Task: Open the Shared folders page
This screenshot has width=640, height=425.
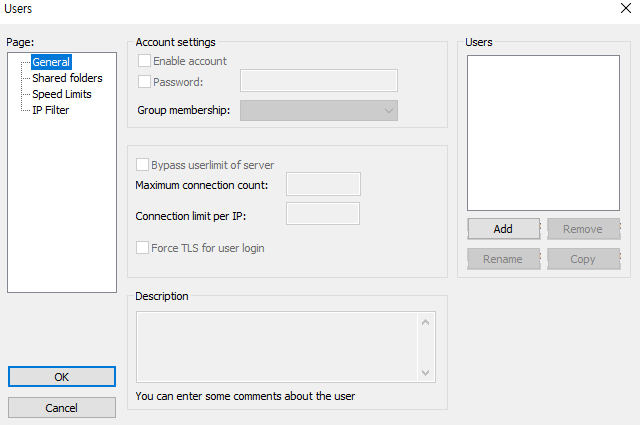Action: click(67, 78)
